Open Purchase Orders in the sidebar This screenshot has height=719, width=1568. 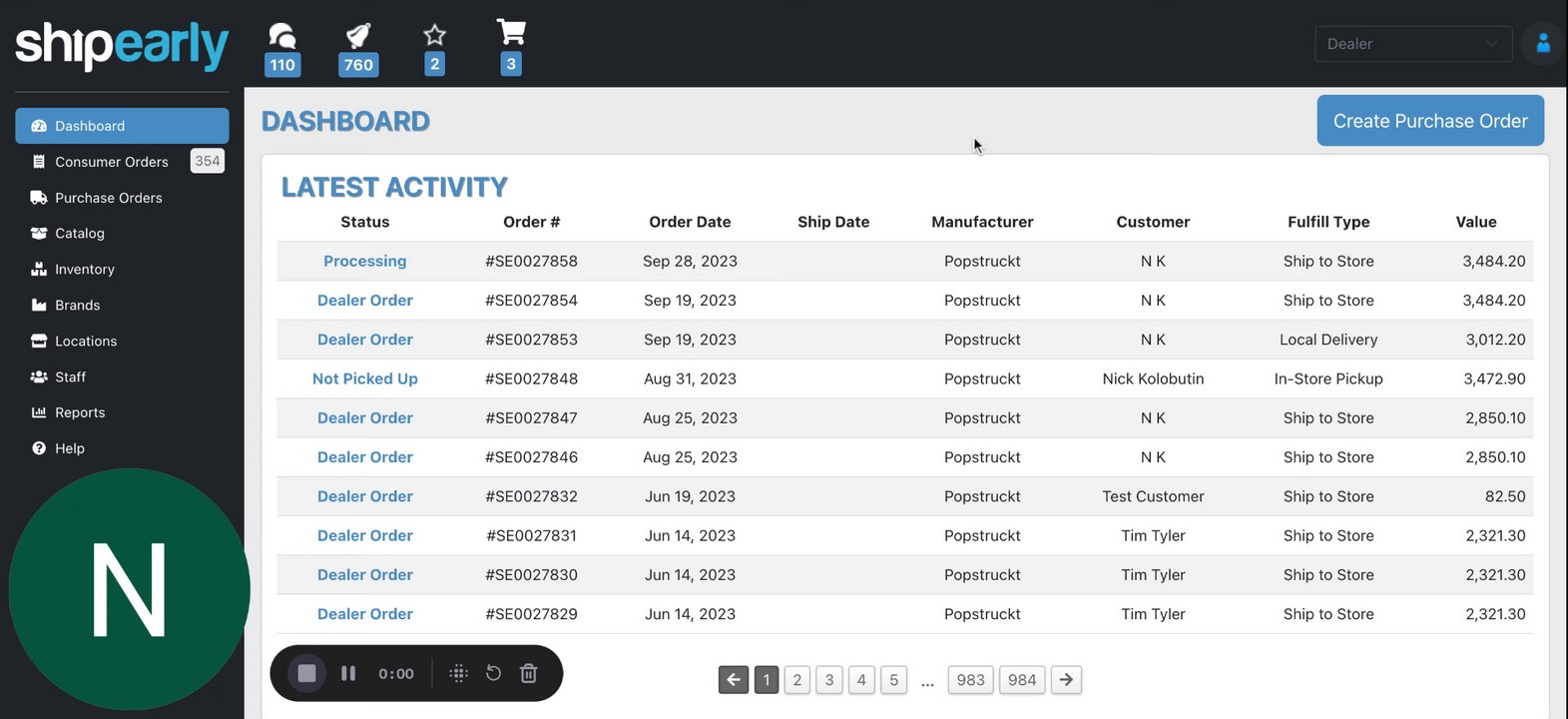(109, 198)
